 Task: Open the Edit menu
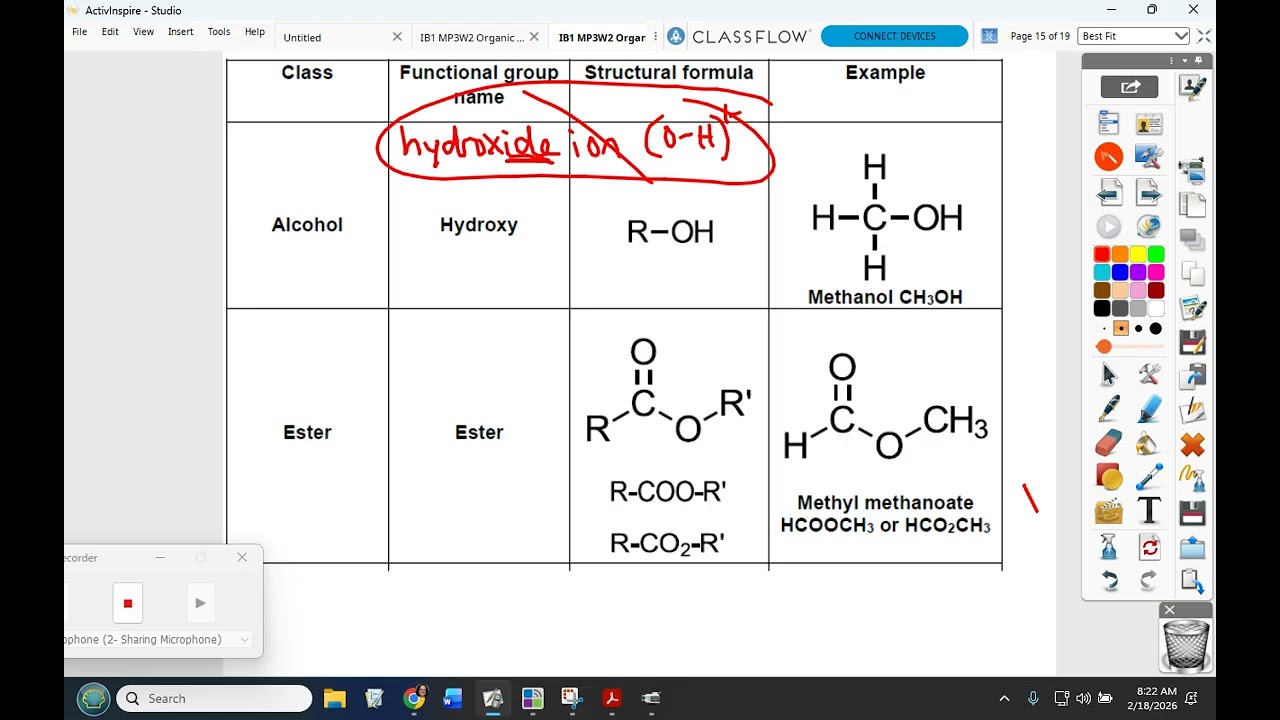[x=110, y=32]
